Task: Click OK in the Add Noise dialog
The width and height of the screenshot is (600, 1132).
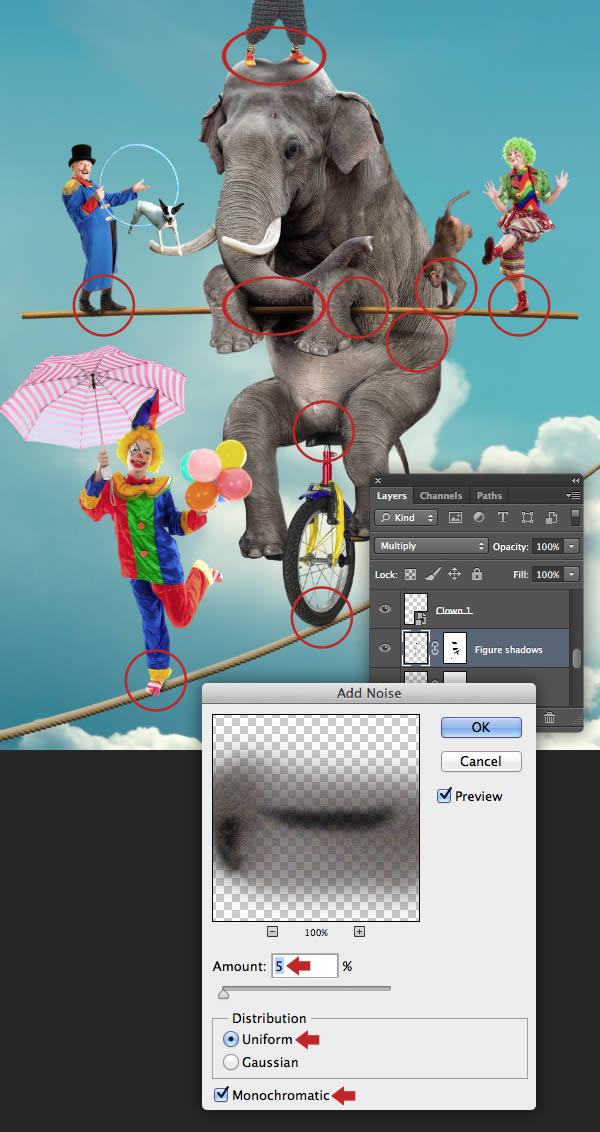Action: [481, 727]
